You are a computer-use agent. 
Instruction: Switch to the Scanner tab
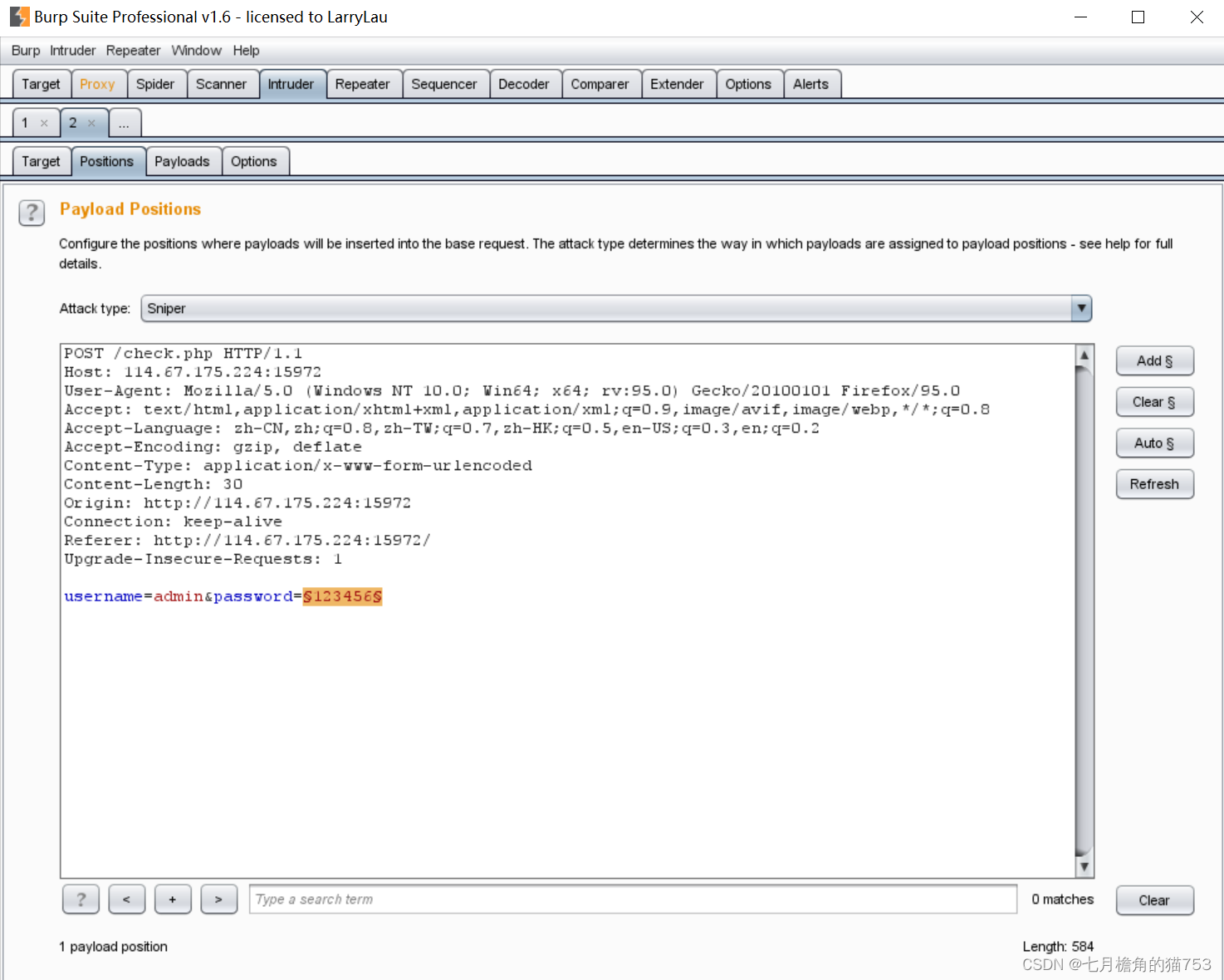pyautogui.click(x=221, y=84)
